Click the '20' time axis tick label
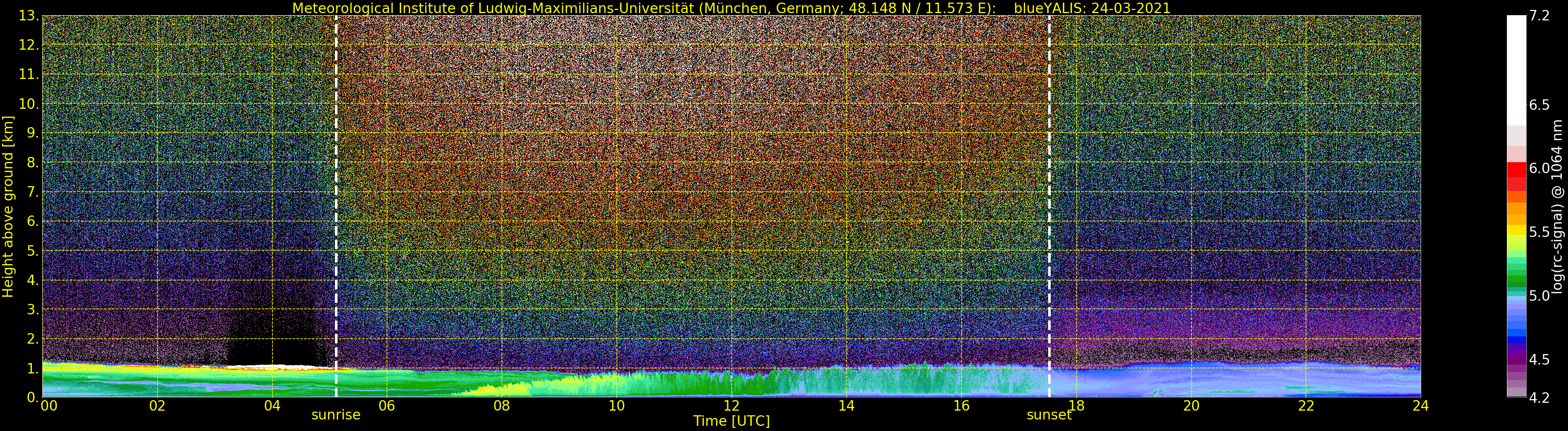This screenshot has height=431, width=1568. [1191, 405]
